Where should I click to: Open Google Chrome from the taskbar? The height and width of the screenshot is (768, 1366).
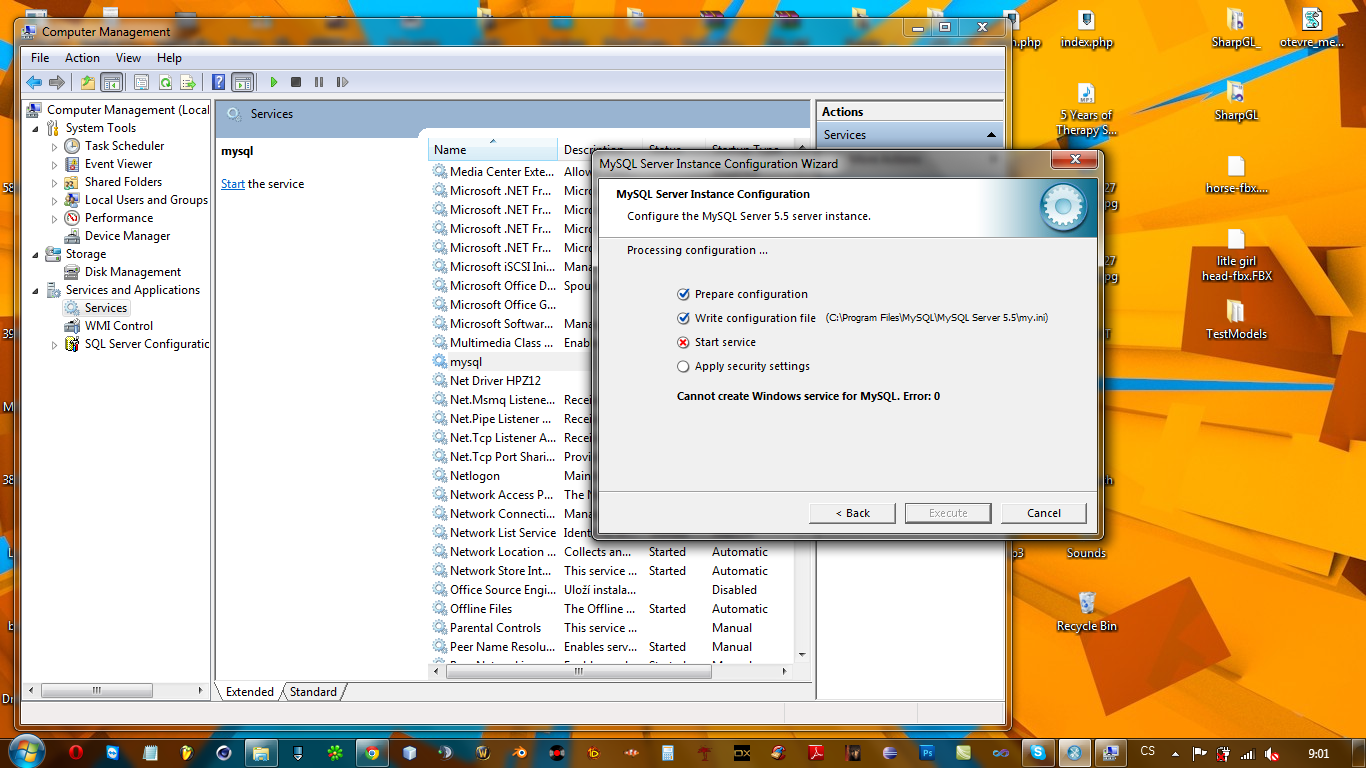(x=371, y=752)
